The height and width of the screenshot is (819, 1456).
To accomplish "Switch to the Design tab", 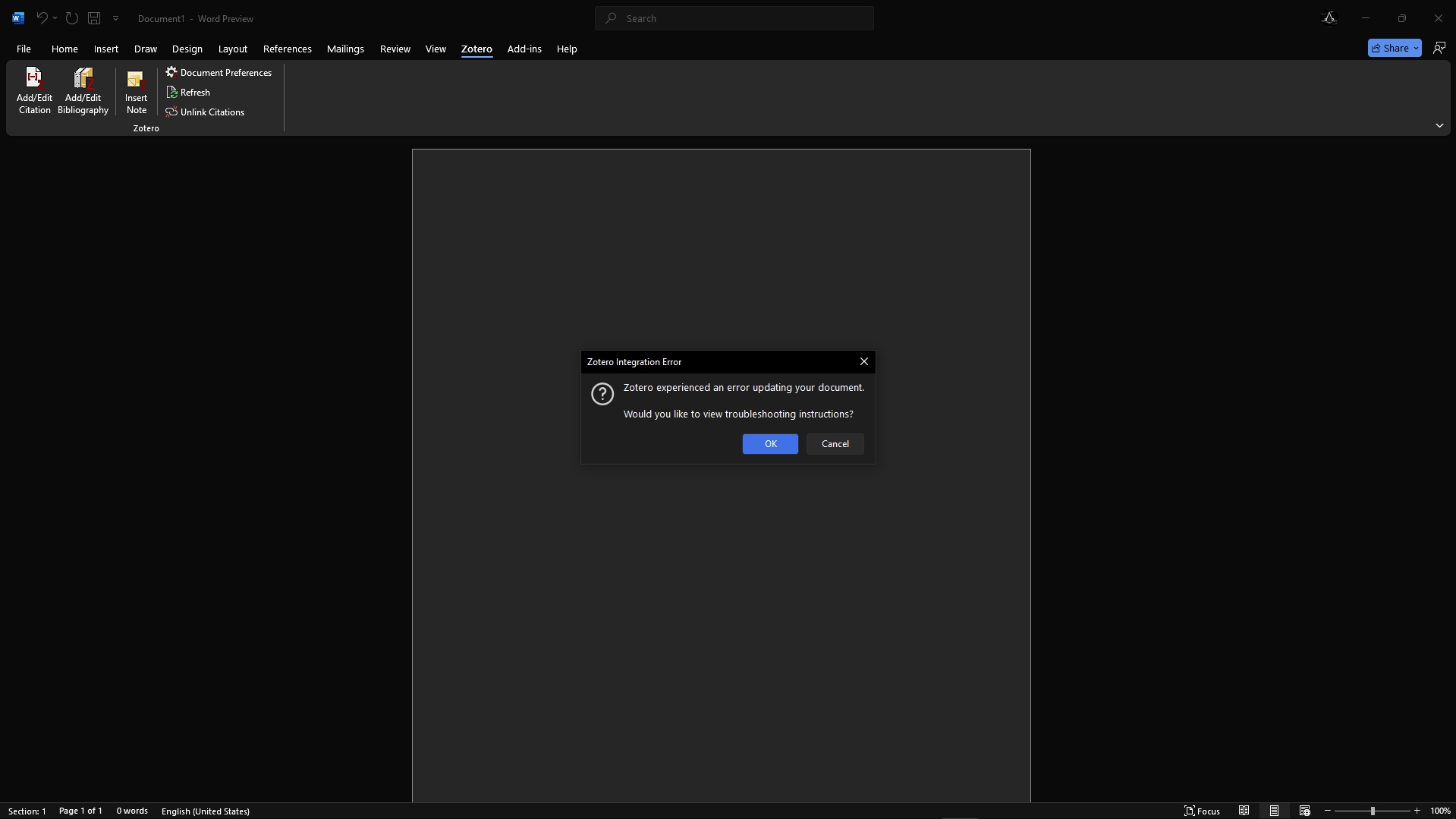I will 187,49.
